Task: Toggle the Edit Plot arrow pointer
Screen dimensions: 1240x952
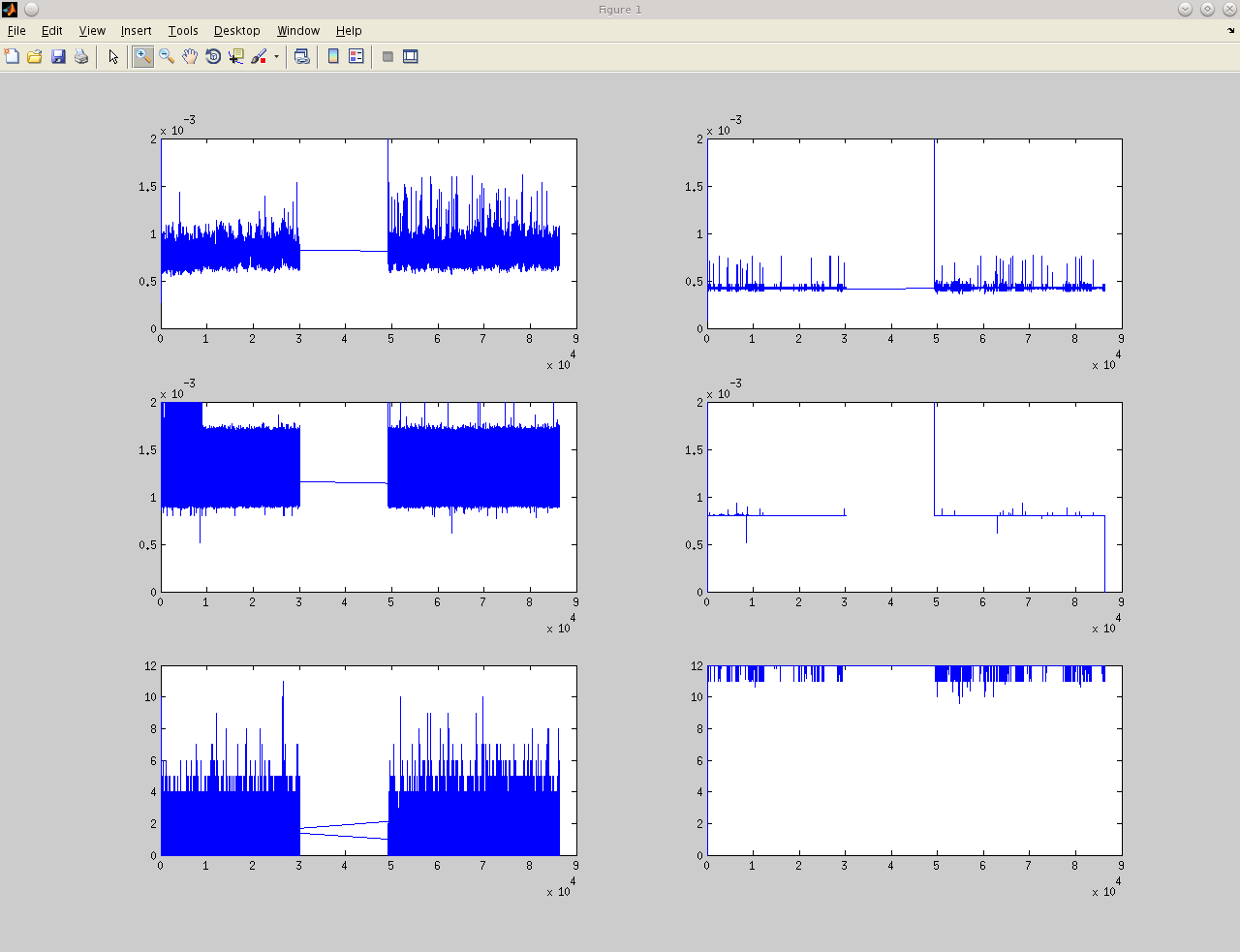Action: tap(113, 57)
